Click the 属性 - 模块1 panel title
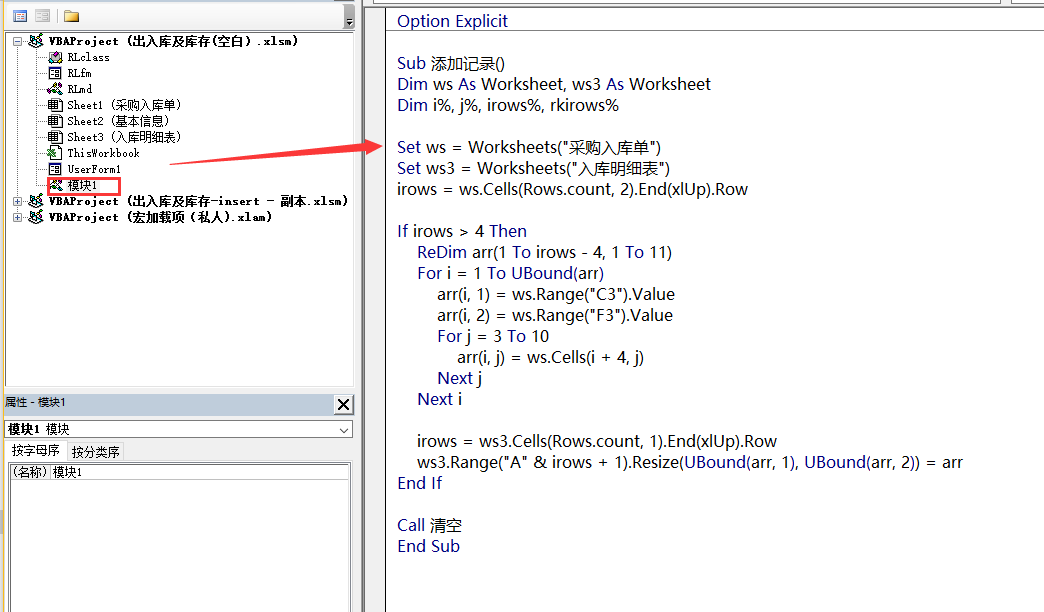Image resolution: width=1044 pixels, height=612 pixels. pyautogui.click(x=35, y=402)
